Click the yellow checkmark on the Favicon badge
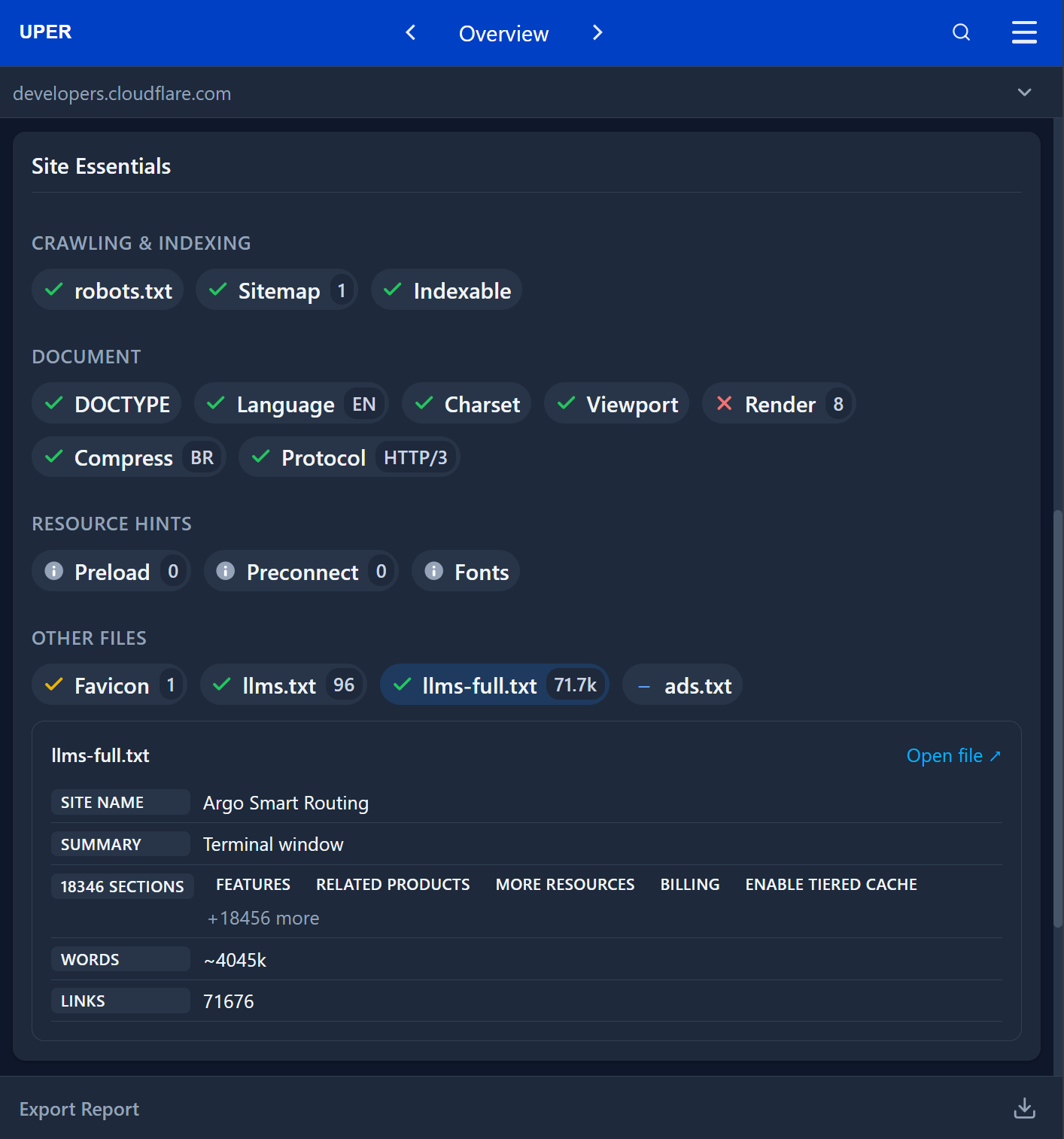 53,685
